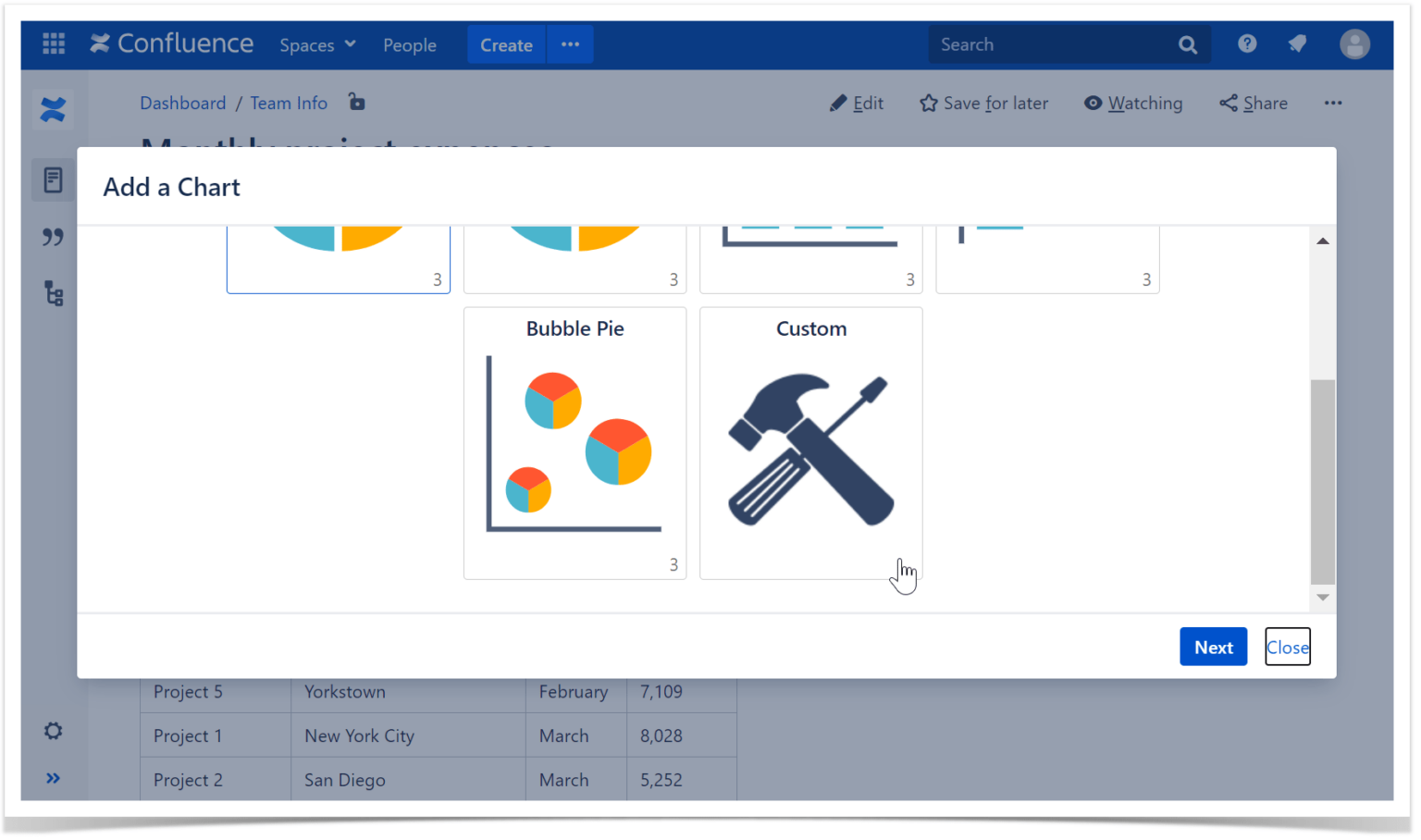Expand the page actions ellipsis menu
The width and height of the screenshot is (1421, 840).
pos(1333,103)
